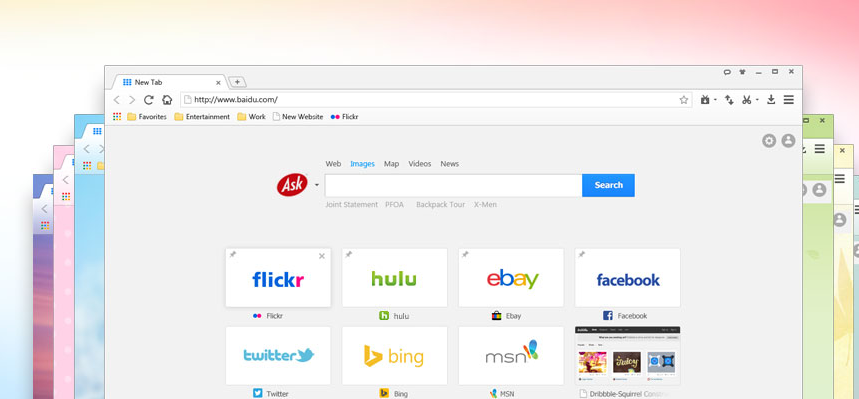
Task: Open the Entertainment bookmark folder
Action: (202, 117)
